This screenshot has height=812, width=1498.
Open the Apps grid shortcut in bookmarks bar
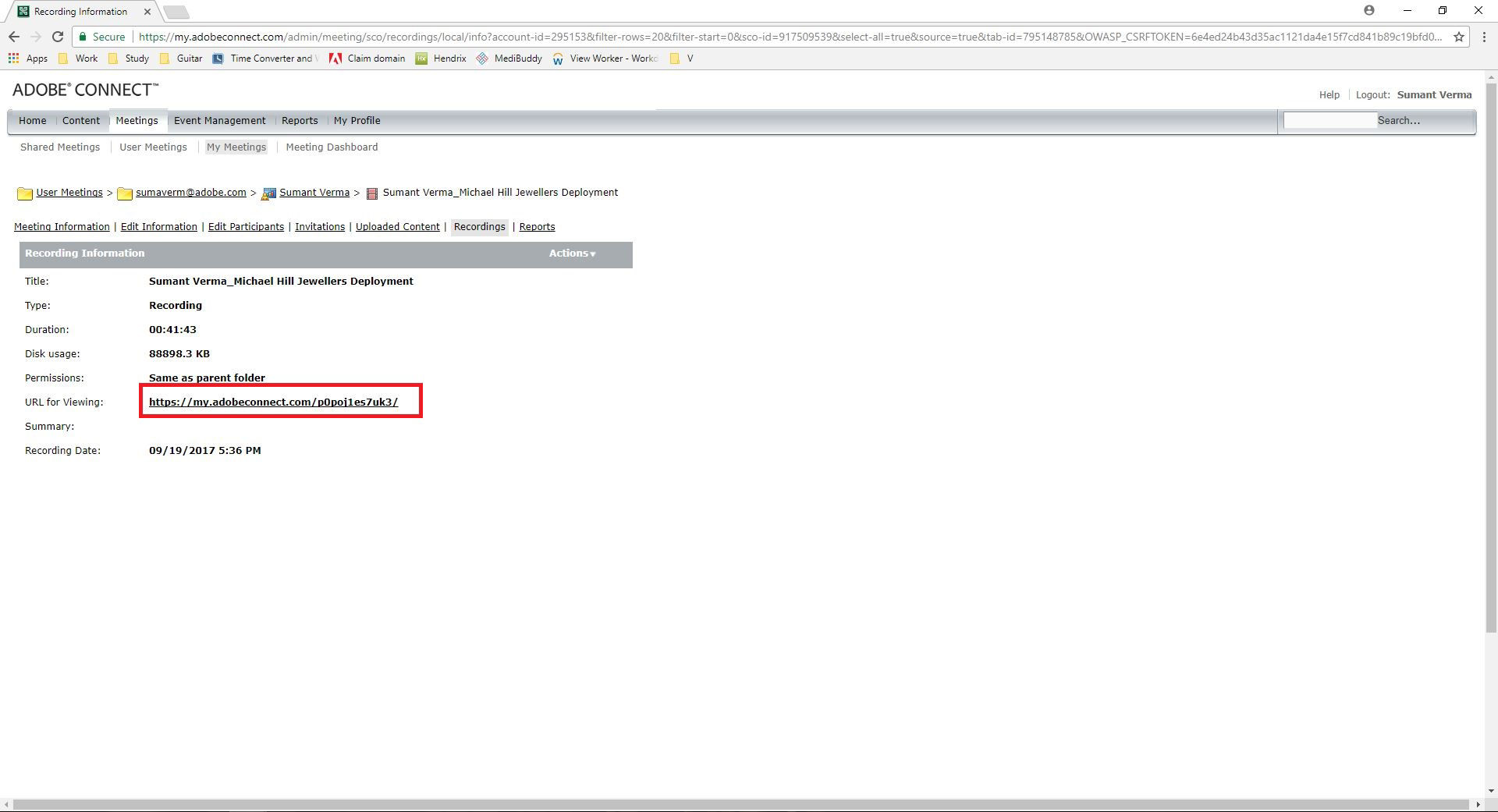tap(28, 59)
